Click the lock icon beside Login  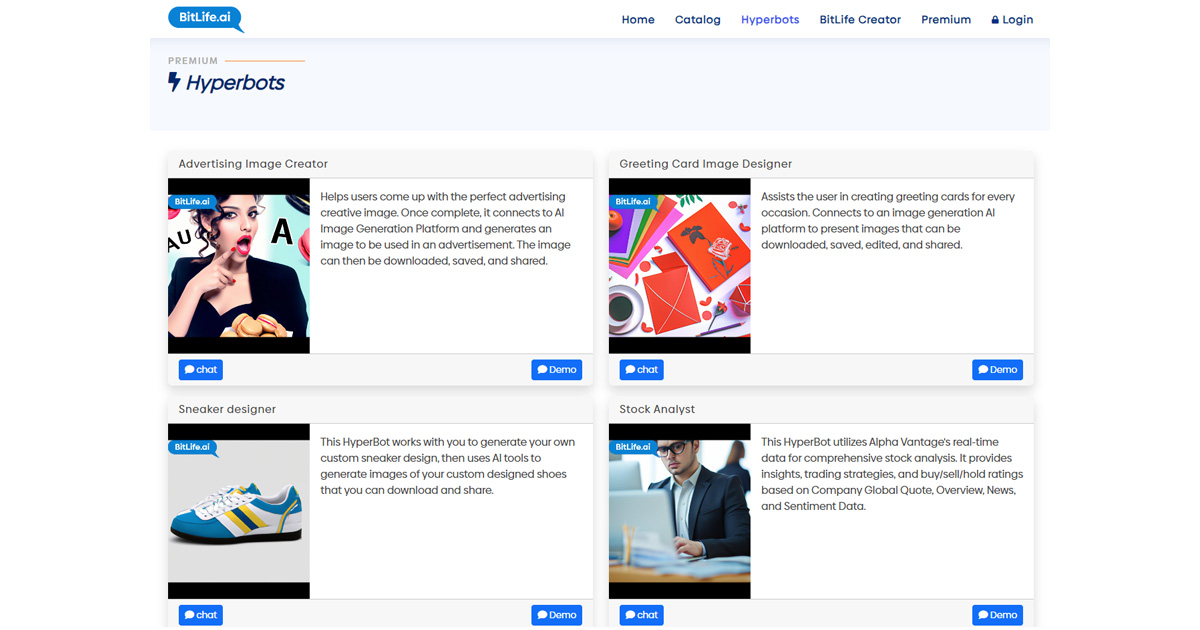[x=995, y=20]
